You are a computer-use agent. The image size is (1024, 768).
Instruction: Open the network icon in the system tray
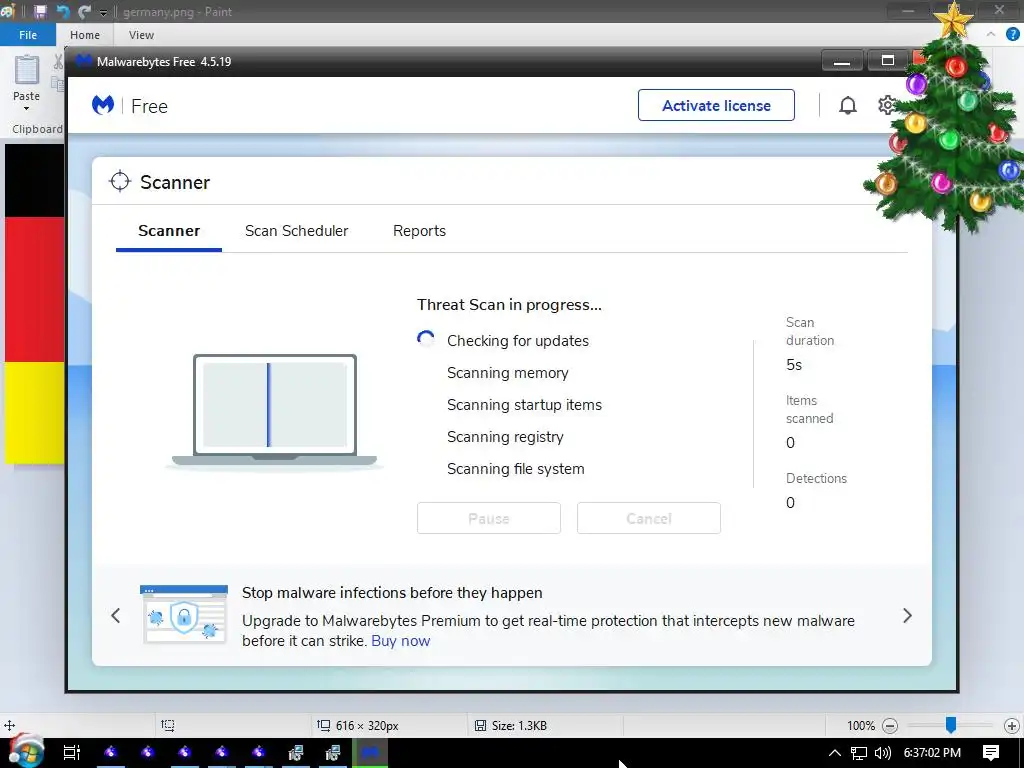pos(859,753)
